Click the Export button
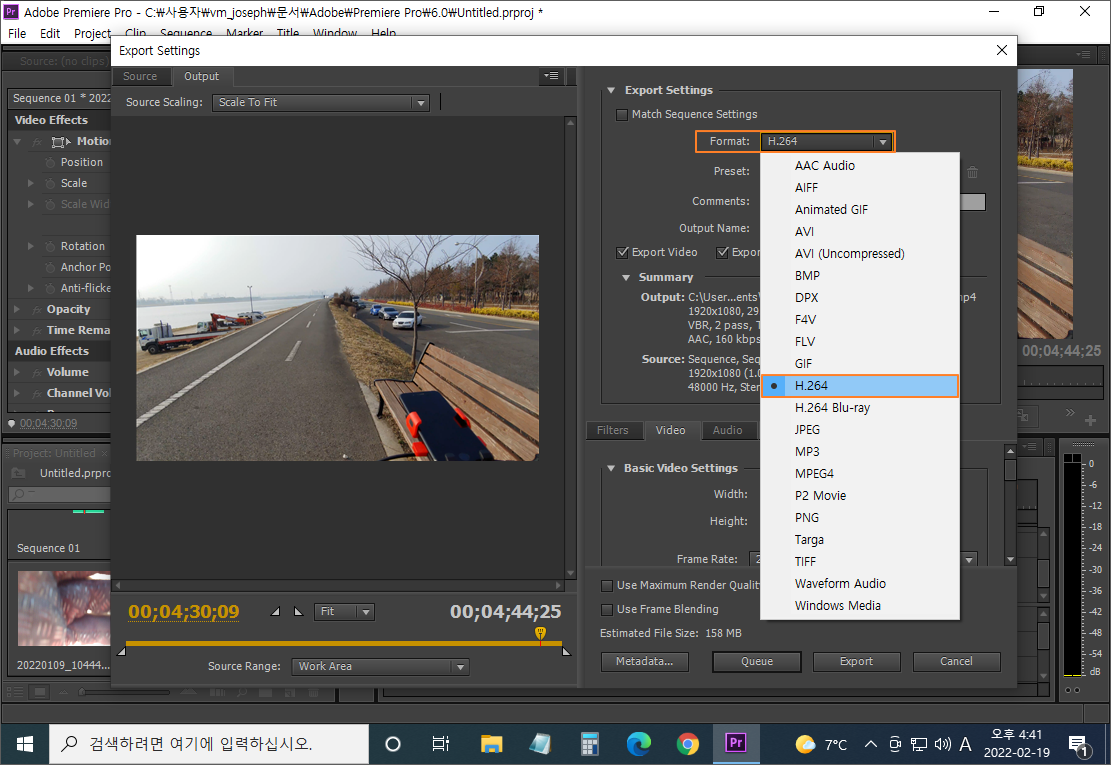 click(x=857, y=662)
